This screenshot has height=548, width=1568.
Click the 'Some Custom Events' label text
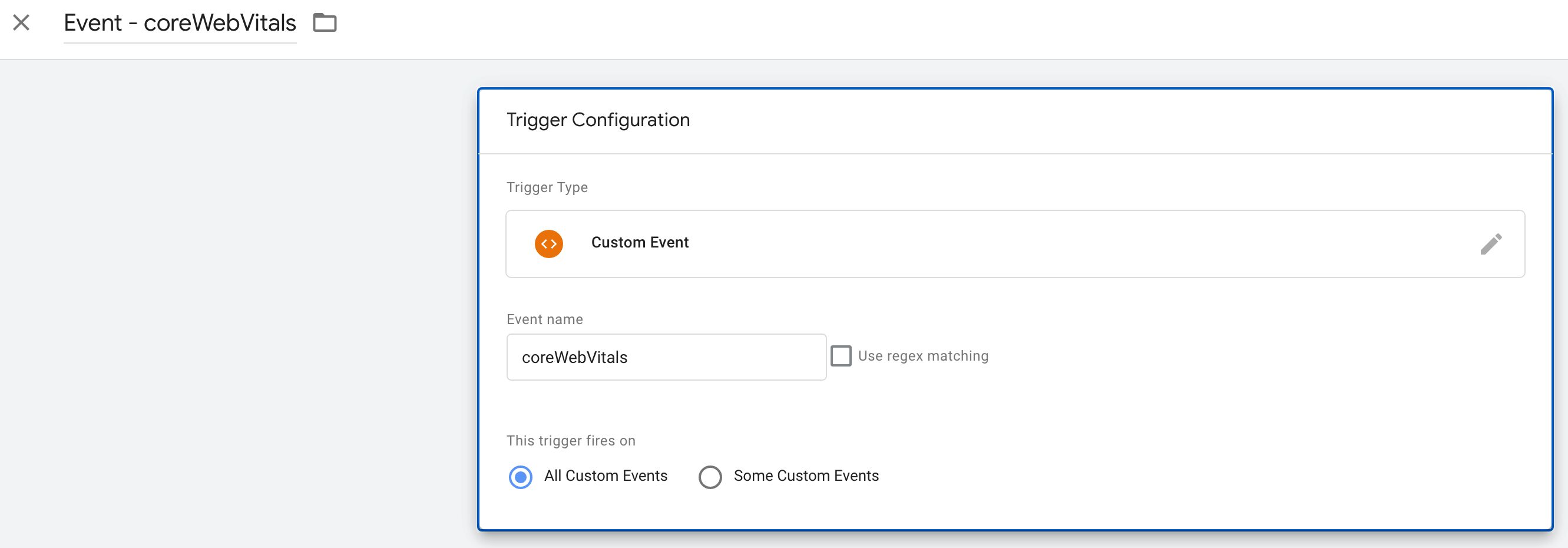806,476
